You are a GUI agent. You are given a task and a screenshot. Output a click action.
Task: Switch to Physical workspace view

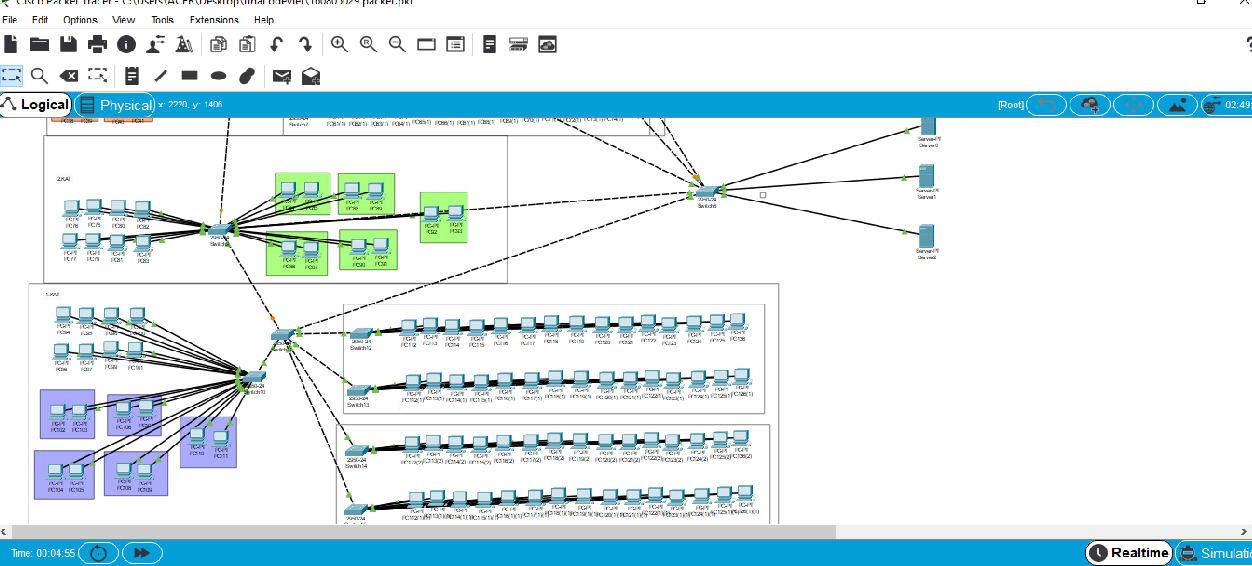[116, 105]
